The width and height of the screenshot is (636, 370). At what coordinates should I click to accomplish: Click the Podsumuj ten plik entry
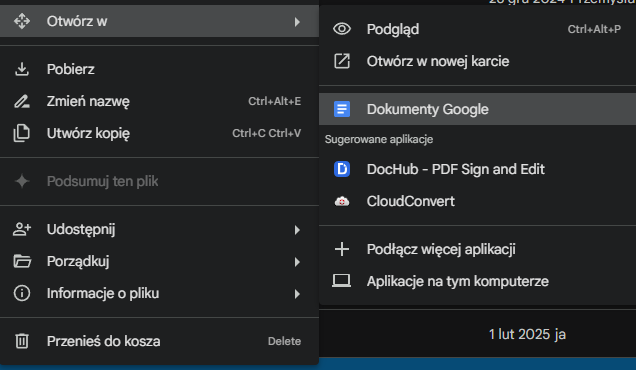[159, 181]
